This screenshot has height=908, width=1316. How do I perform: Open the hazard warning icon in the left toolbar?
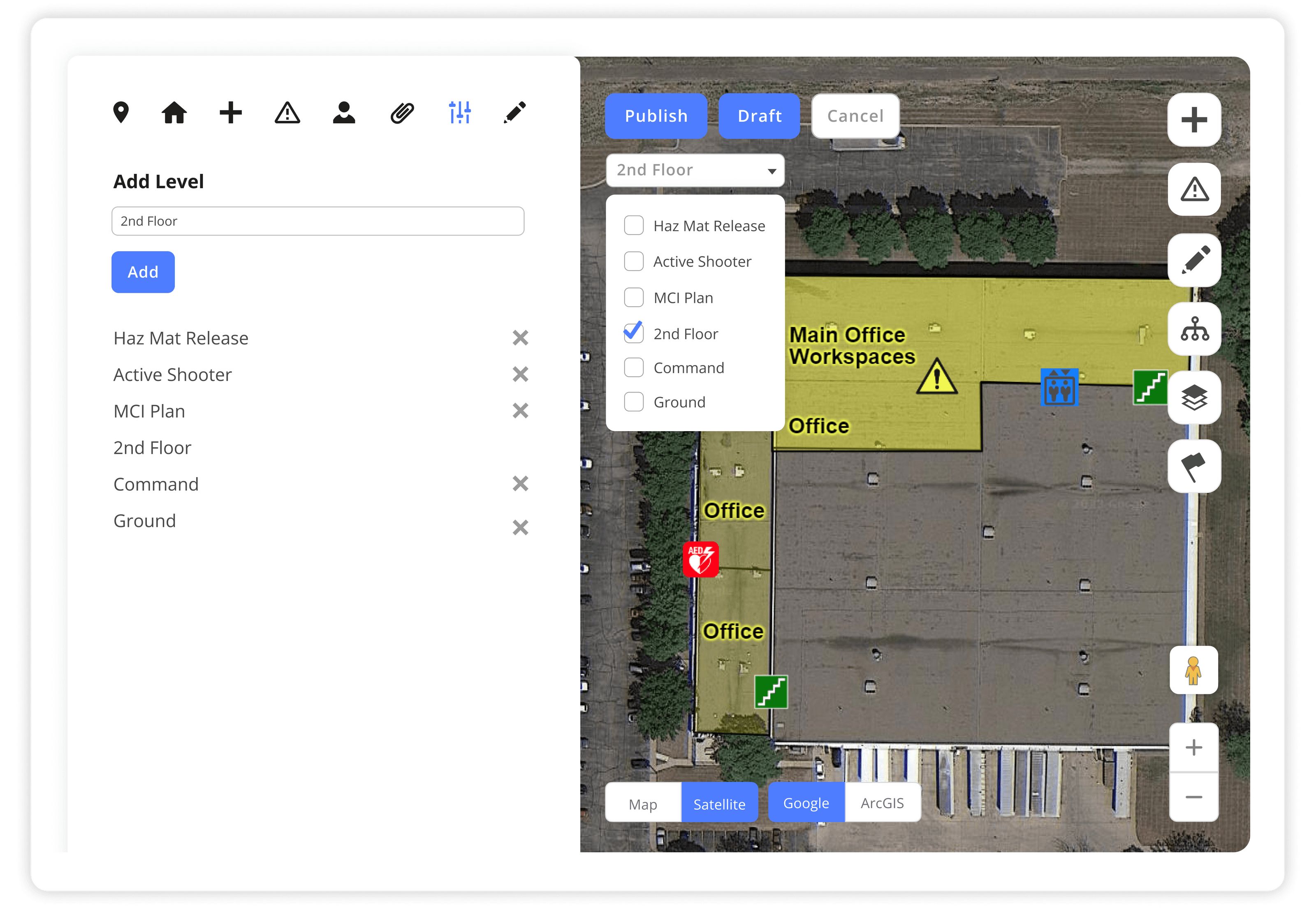point(287,113)
